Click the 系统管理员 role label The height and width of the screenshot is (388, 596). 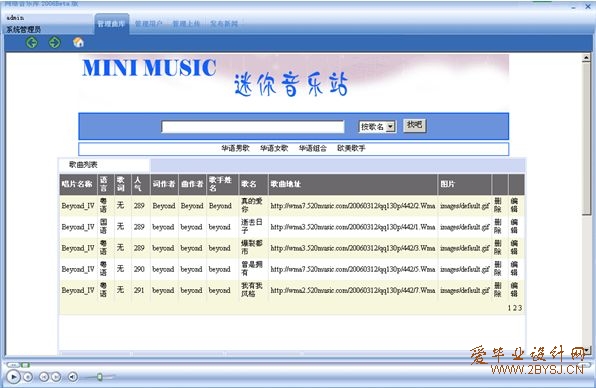pyautogui.click(x=23, y=29)
